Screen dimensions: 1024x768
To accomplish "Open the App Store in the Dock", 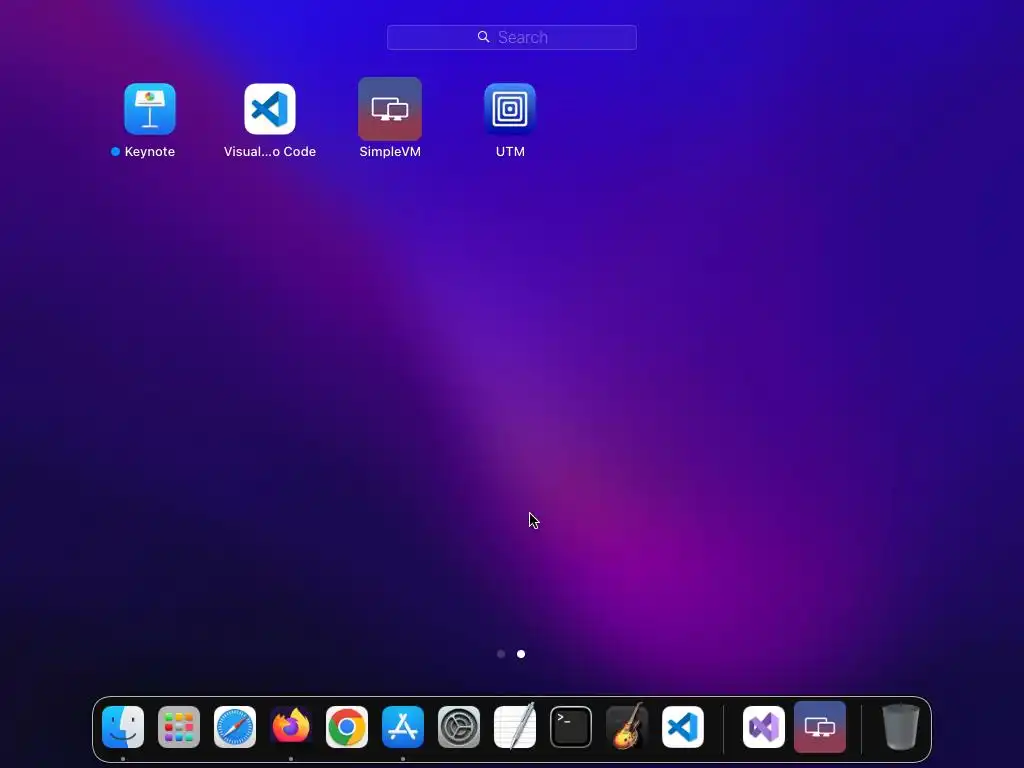I will (x=403, y=727).
